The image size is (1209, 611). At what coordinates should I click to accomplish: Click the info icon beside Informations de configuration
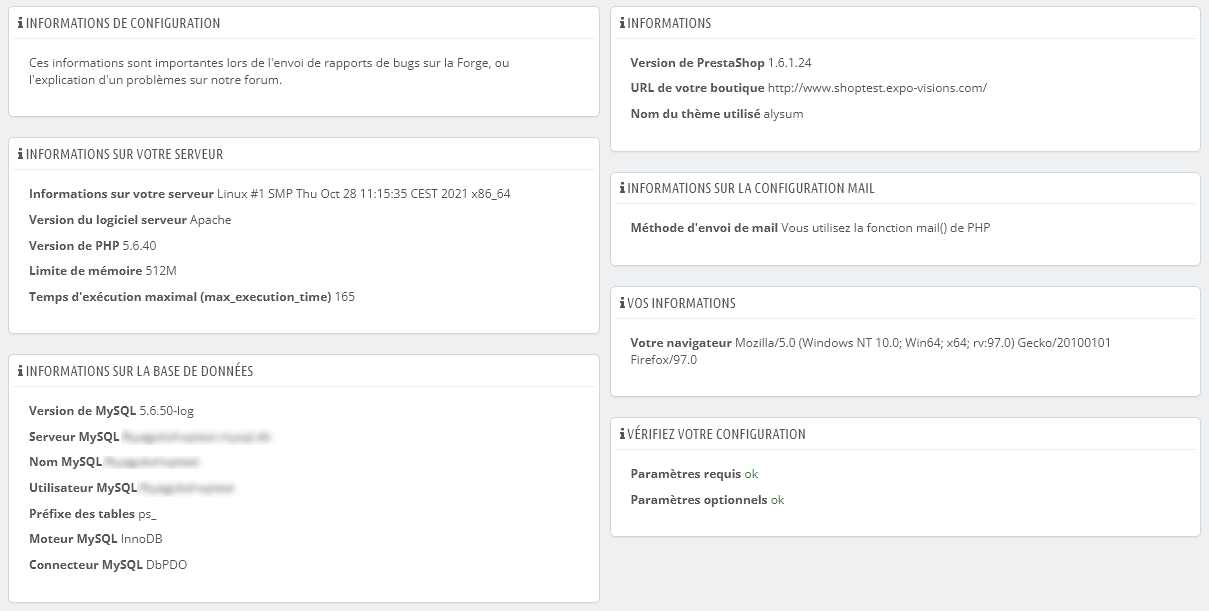coord(20,23)
